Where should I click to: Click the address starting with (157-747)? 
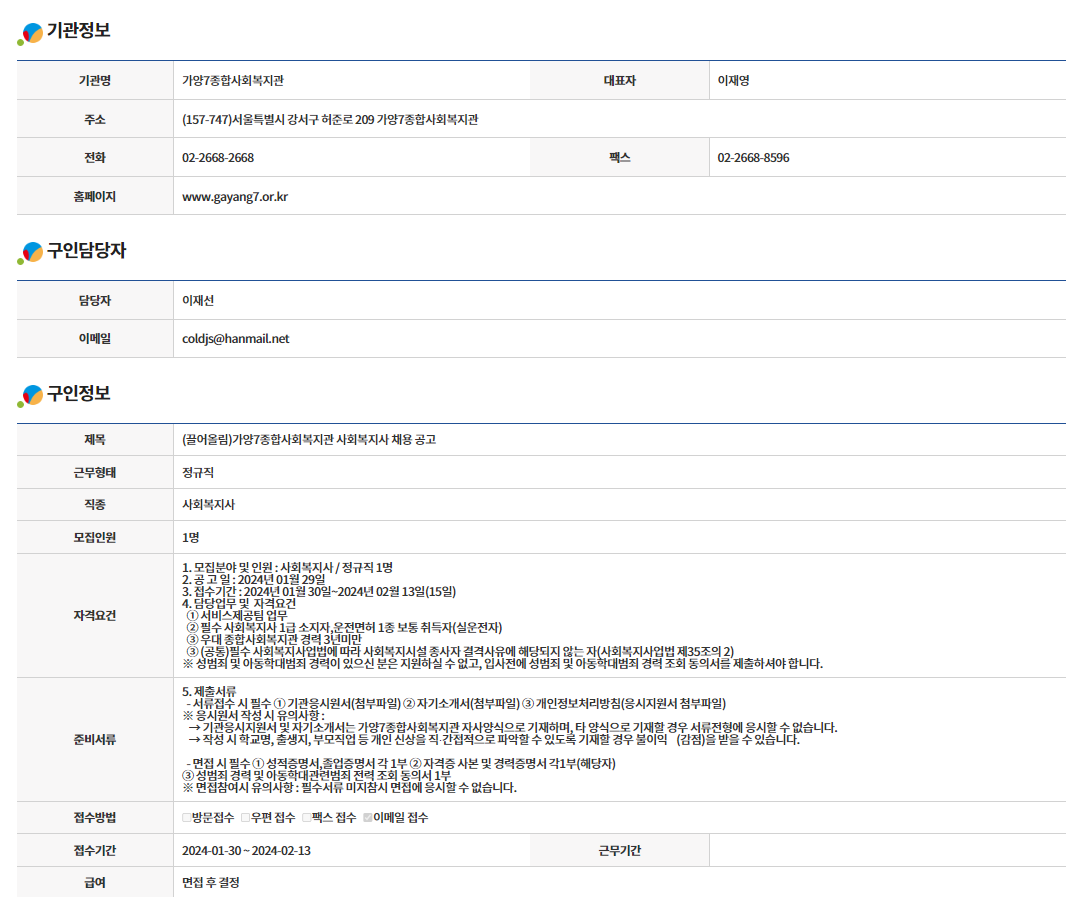[330, 119]
